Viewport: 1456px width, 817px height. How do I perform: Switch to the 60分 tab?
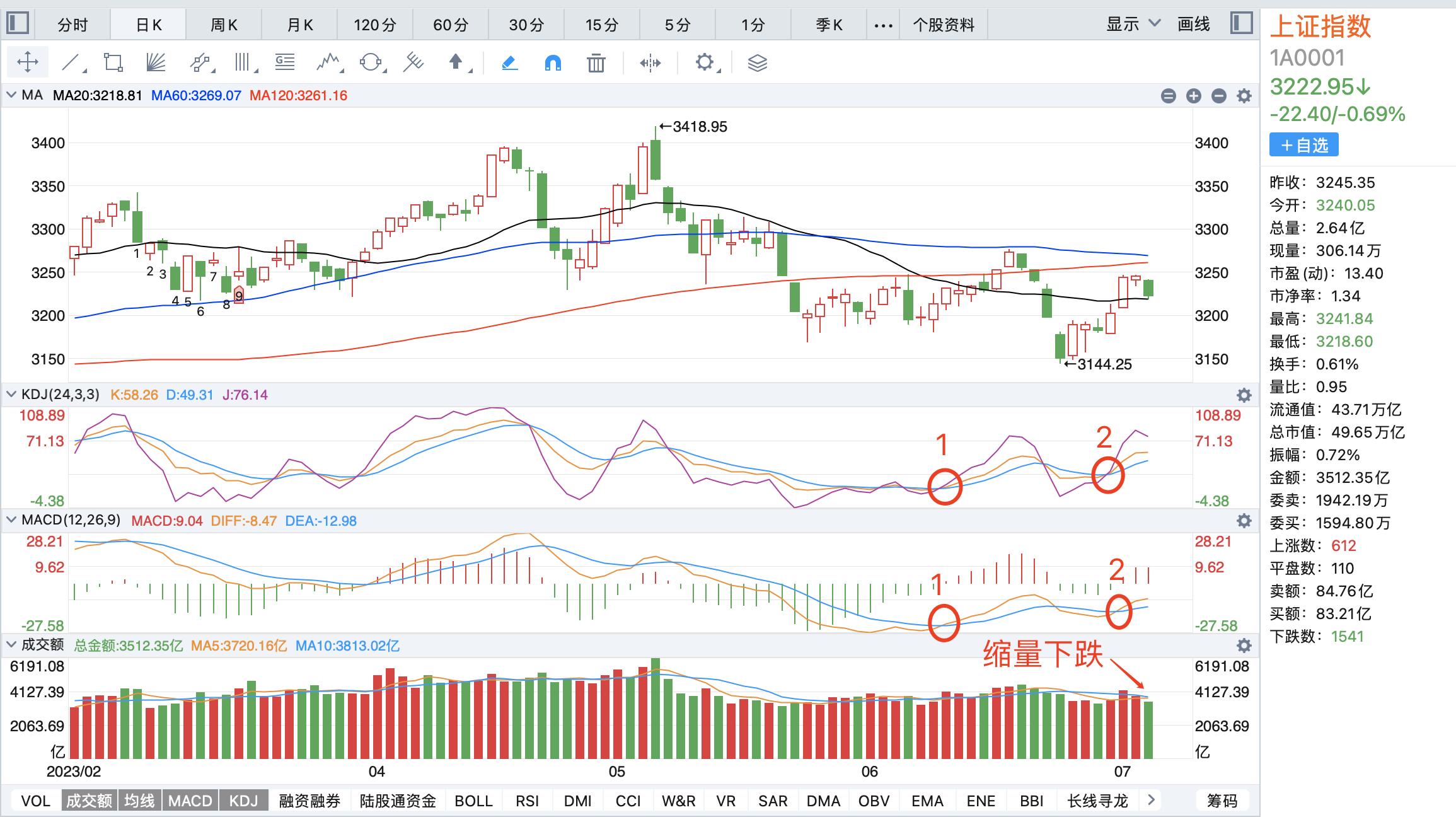click(x=451, y=25)
